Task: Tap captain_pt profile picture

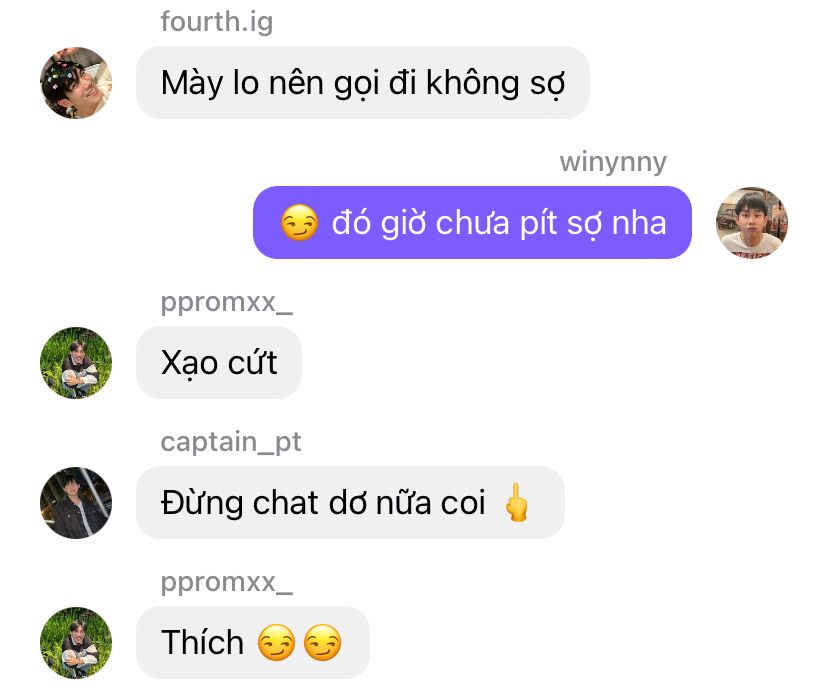Action: pyautogui.click(x=76, y=503)
